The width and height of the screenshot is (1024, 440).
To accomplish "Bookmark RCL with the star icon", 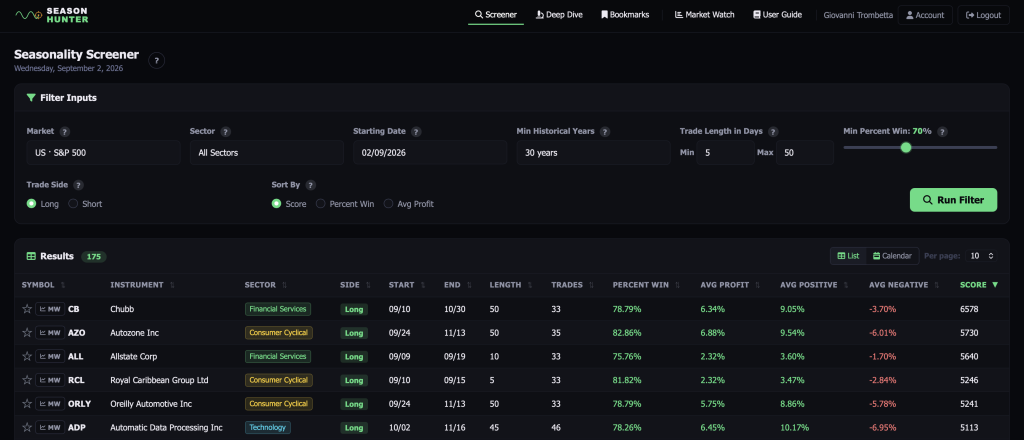I will pos(27,380).
